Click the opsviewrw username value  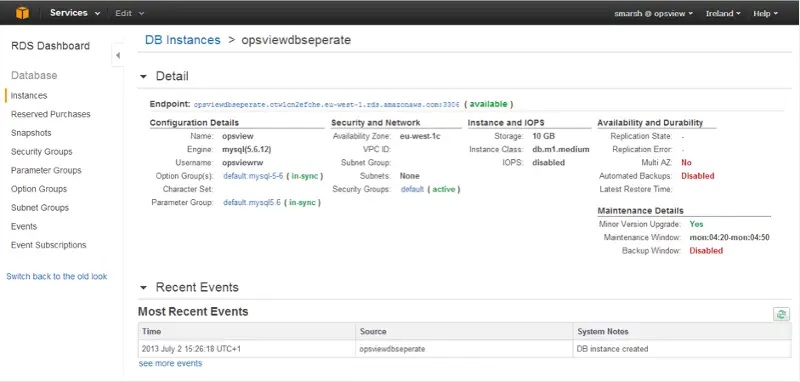pyautogui.click(x=242, y=163)
